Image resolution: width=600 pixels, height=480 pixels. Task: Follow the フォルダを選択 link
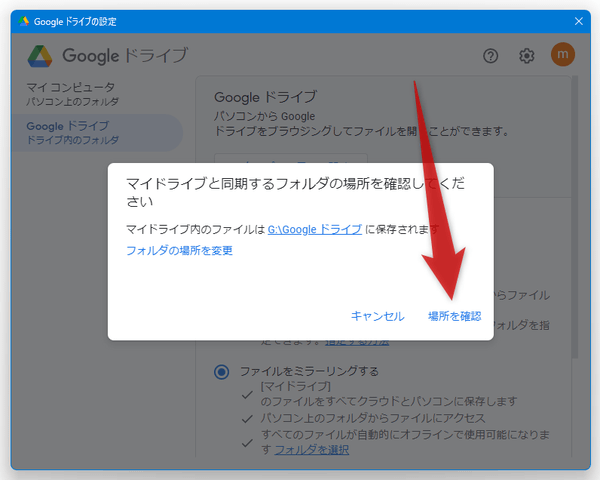pyautogui.click(x=311, y=450)
